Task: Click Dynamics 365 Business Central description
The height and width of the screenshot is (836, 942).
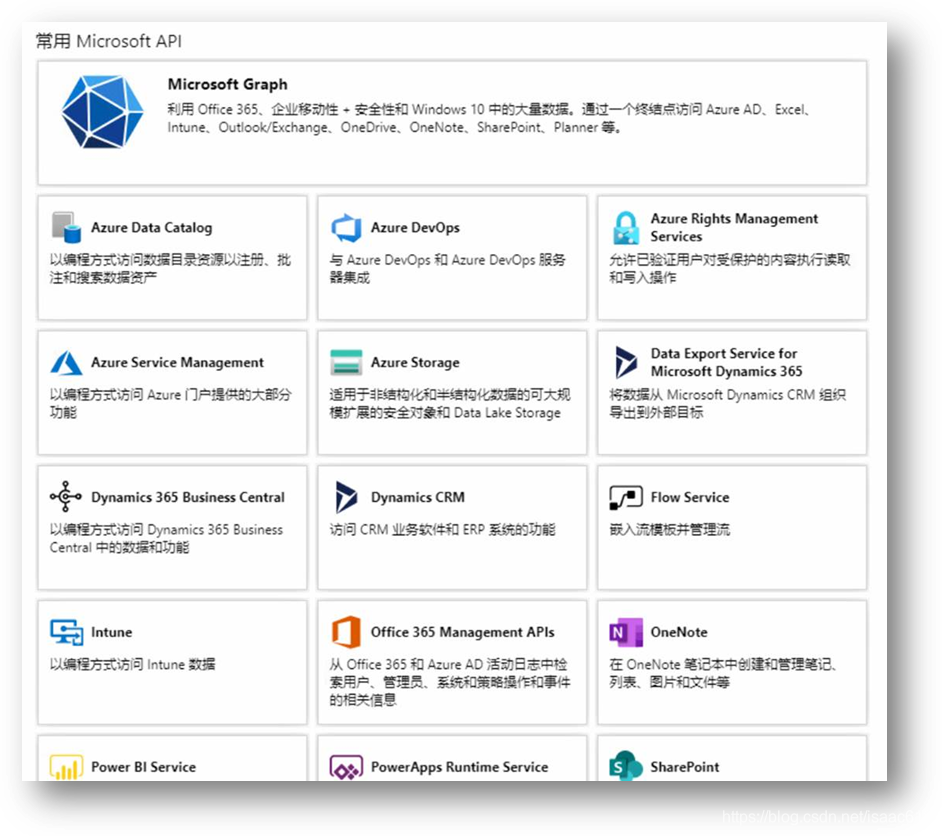Action: click(166, 538)
